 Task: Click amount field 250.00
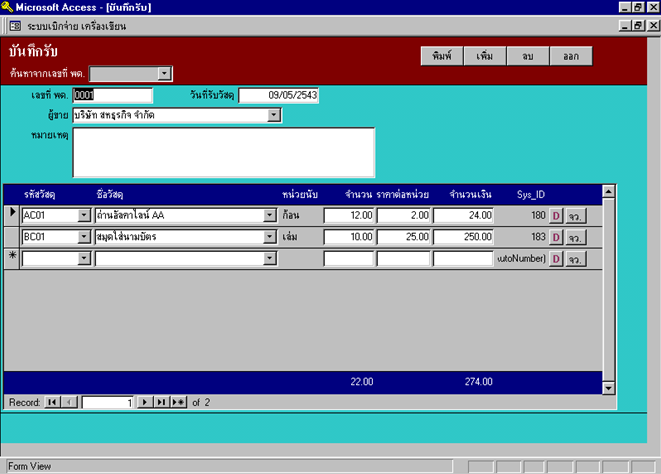click(463, 237)
